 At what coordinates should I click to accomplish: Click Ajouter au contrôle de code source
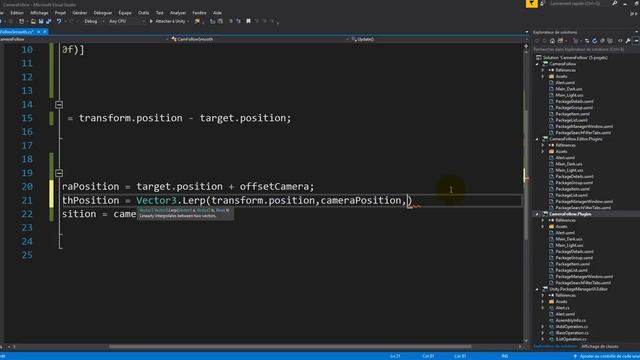(x=607, y=356)
